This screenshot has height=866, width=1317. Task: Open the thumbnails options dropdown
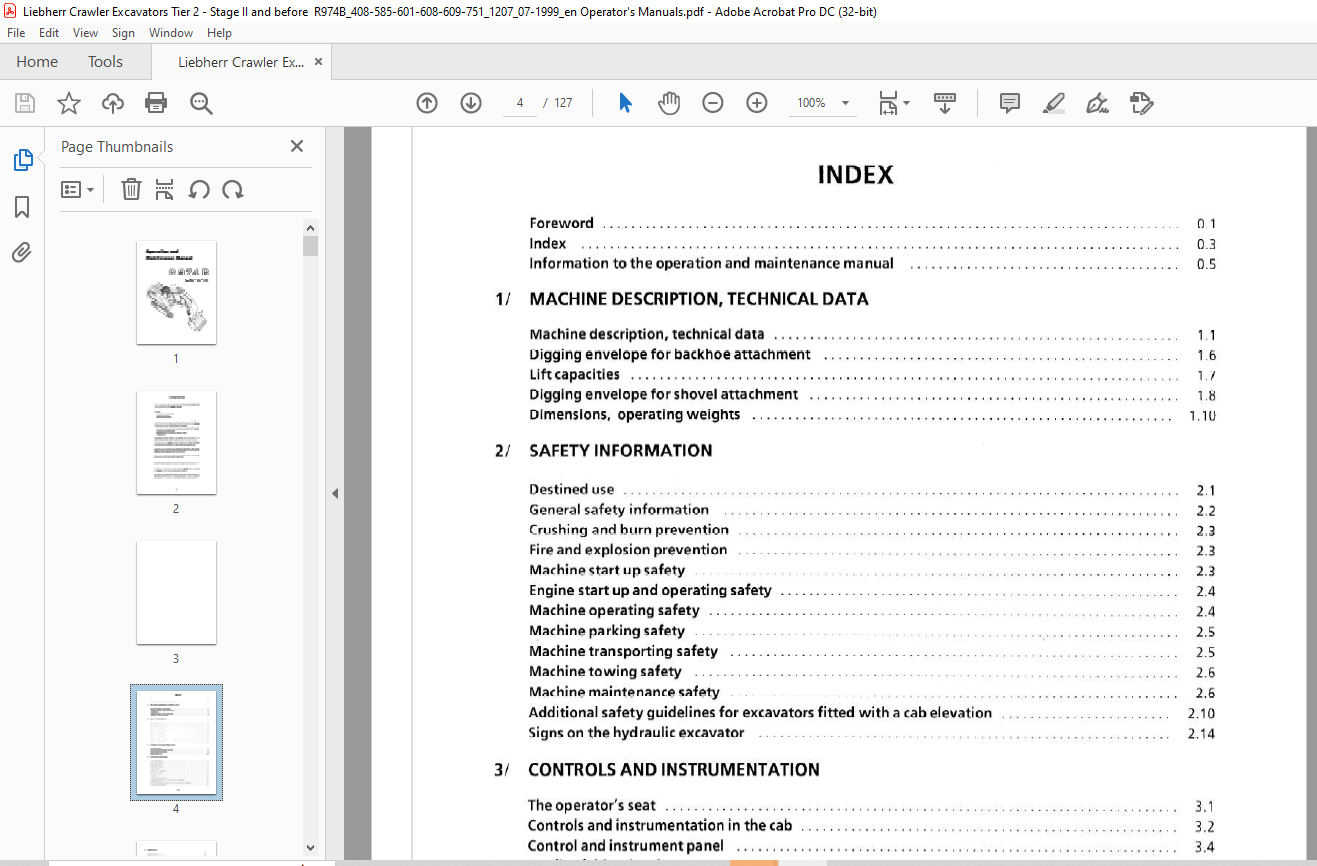[x=77, y=189]
